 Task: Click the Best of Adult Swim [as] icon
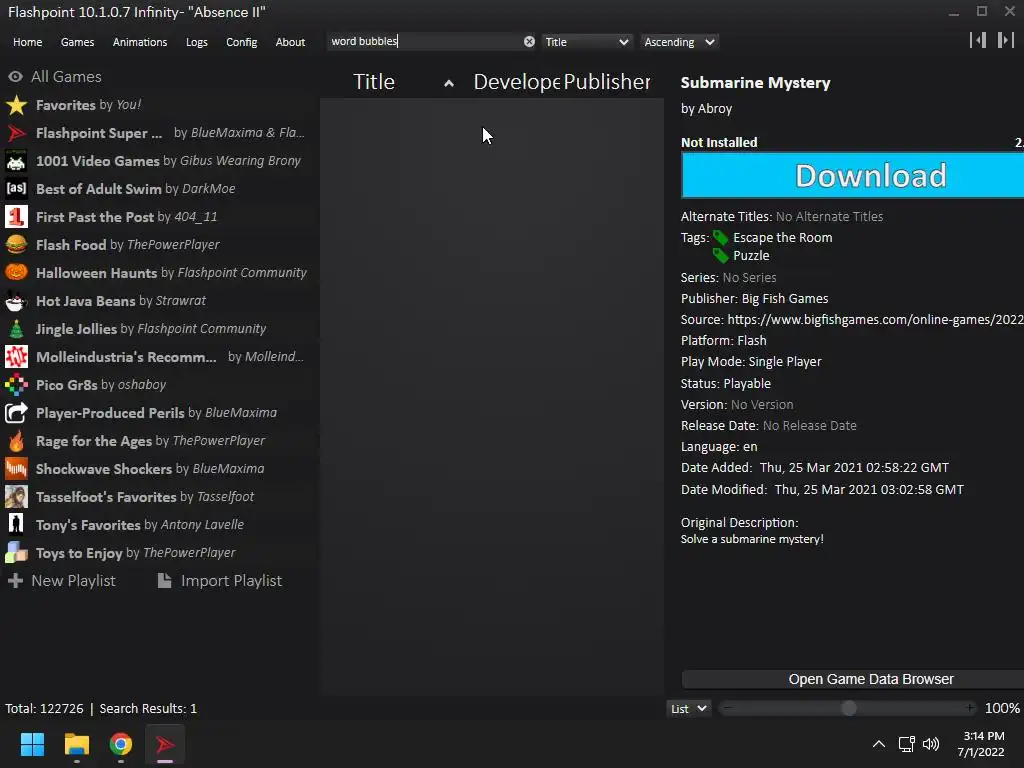point(16,189)
